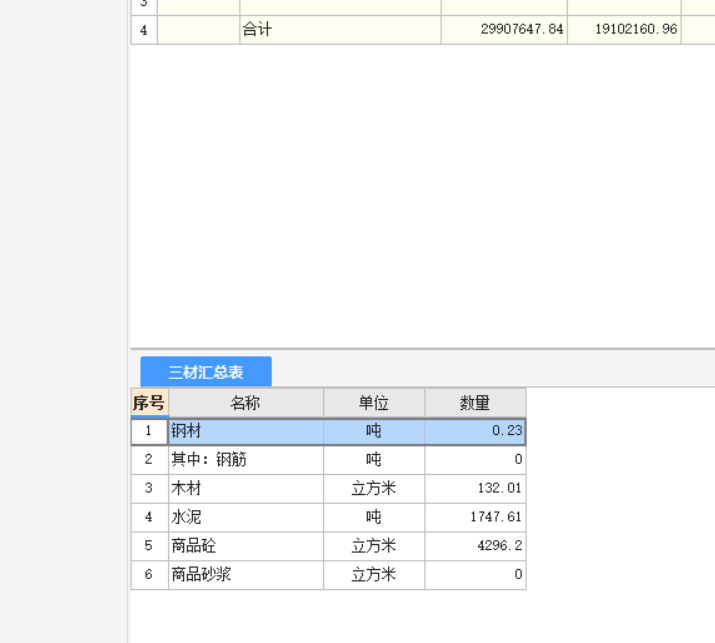Select the 木材 name cell
This screenshot has width=715, height=643.
tap(246, 488)
